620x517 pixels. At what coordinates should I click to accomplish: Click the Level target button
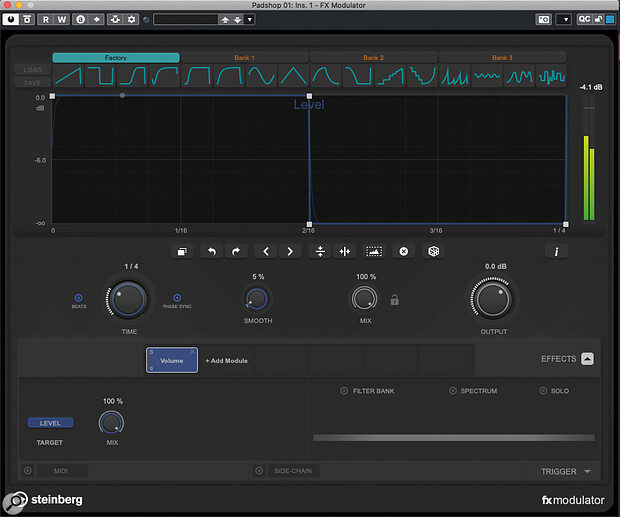coord(50,423)
